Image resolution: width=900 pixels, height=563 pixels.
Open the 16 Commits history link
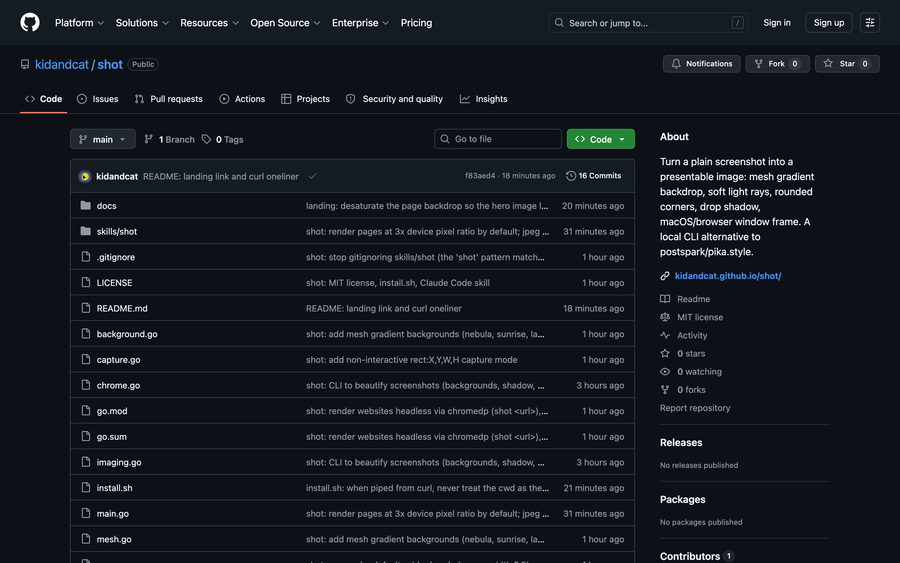[593, 176]
